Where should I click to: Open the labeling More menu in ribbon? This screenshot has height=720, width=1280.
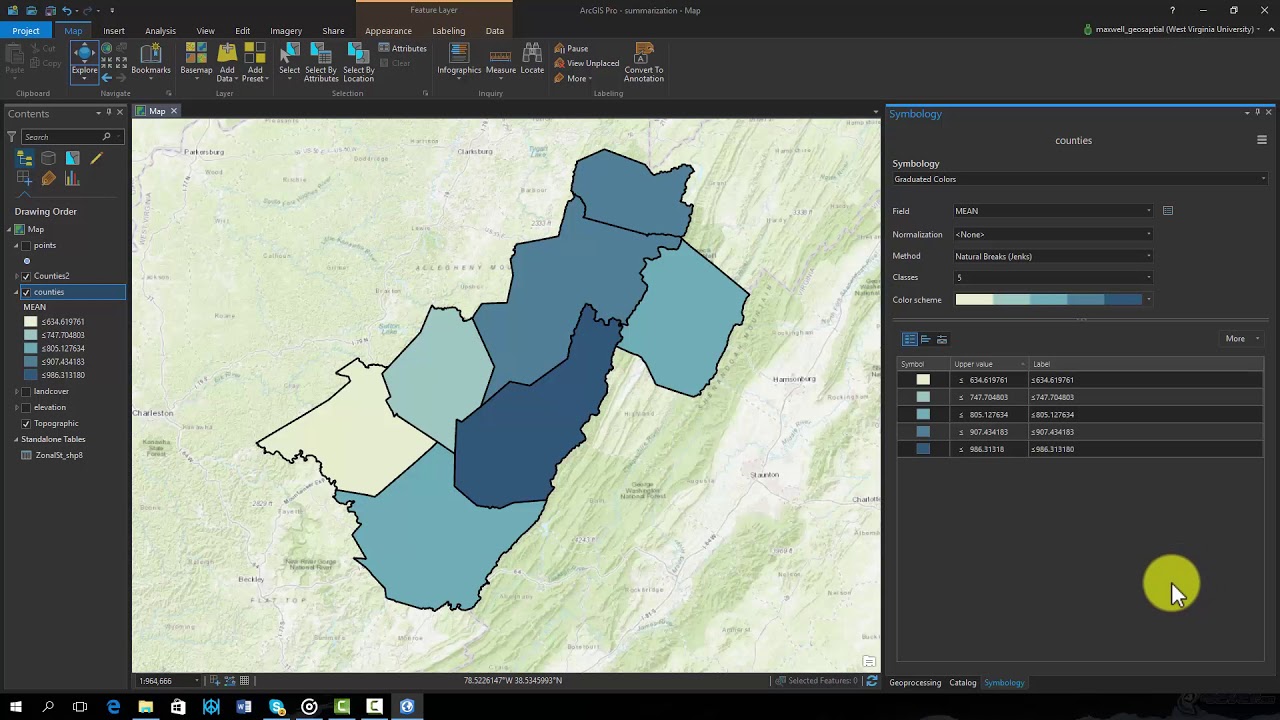coord(573,78)
